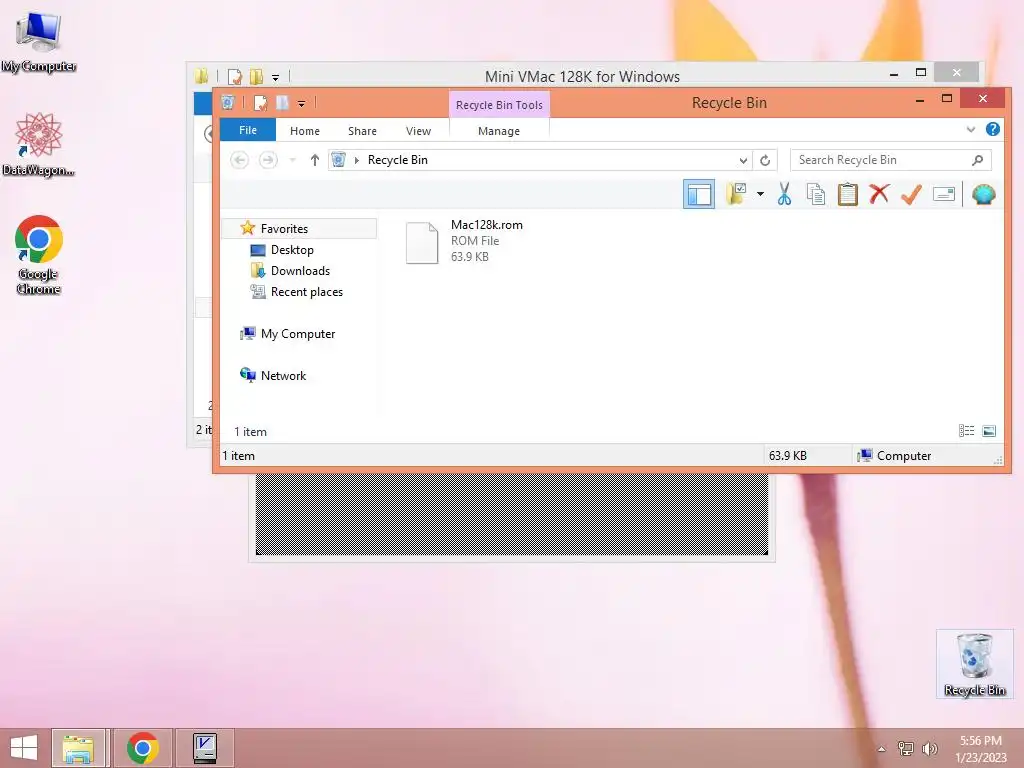Screen dimensions: 1024x768
Task: Click File Explorer on the taskbar
Action: click(x=78, y=748)
